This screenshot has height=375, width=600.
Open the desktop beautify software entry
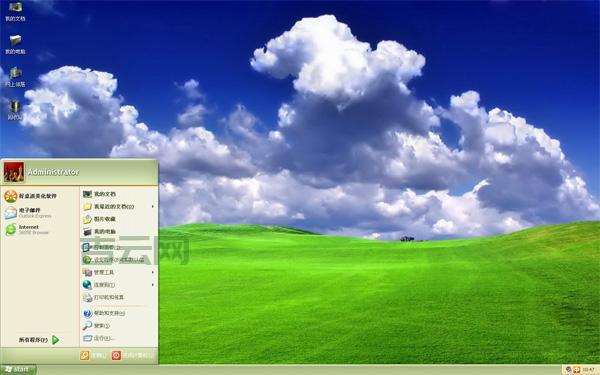click(31, 196)
